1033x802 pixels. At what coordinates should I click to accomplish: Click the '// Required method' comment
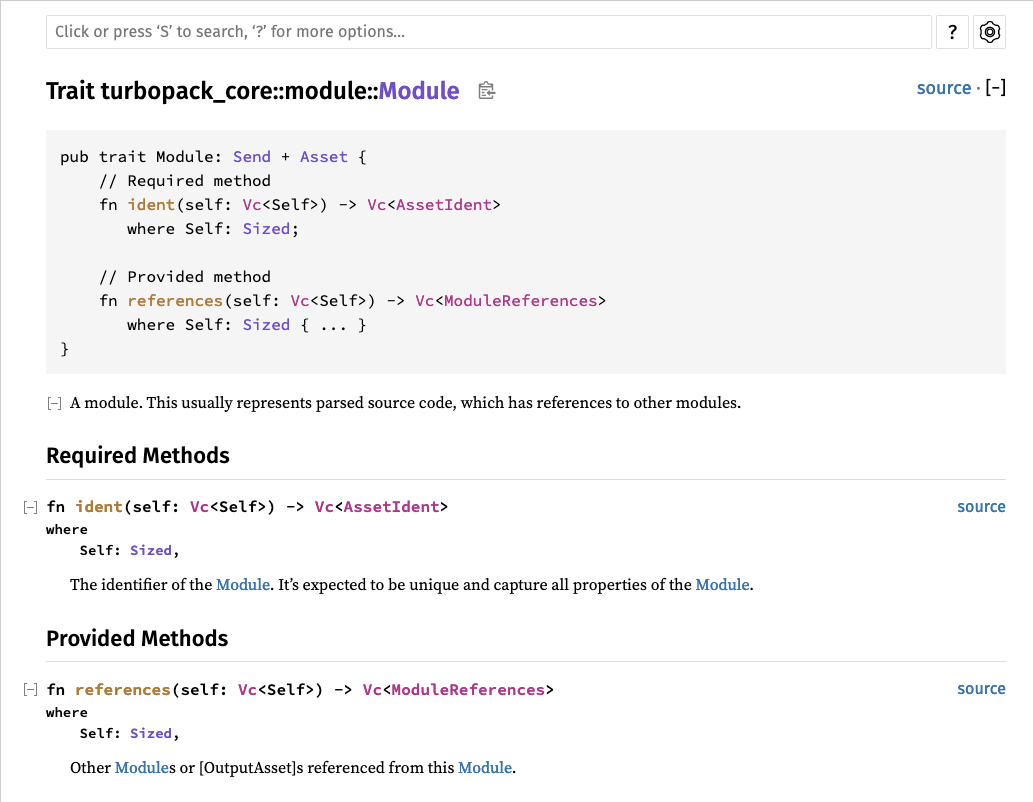[x=184, y=181]
